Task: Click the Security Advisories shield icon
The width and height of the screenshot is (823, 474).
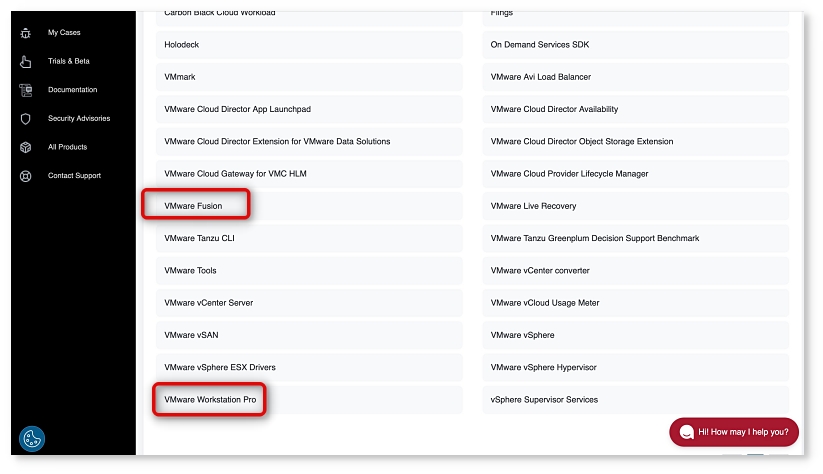Action: pos(26,118)
